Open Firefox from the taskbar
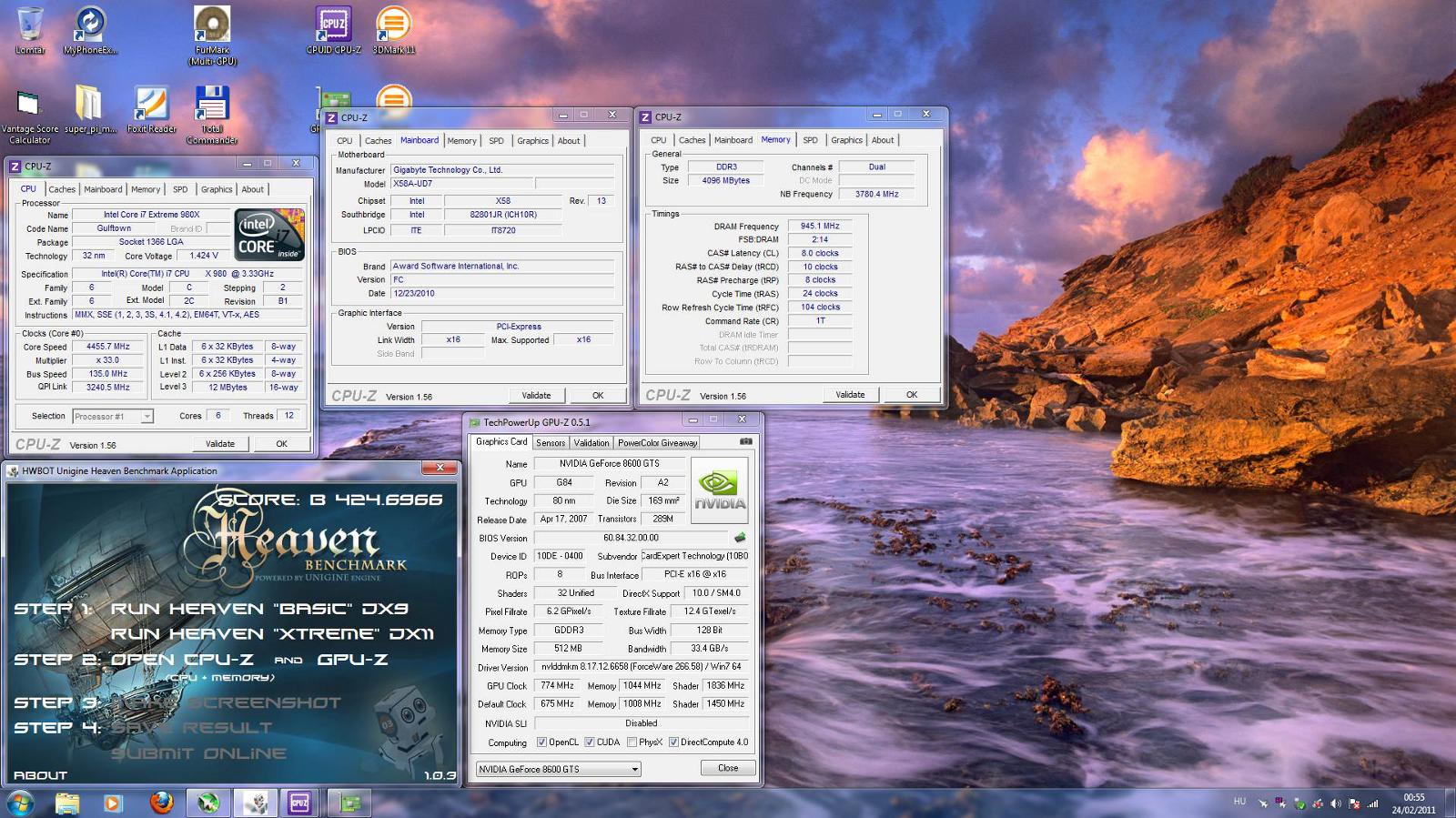This screenshot has height=818, width=1456. pyautogui.click(x=161, y=803)
